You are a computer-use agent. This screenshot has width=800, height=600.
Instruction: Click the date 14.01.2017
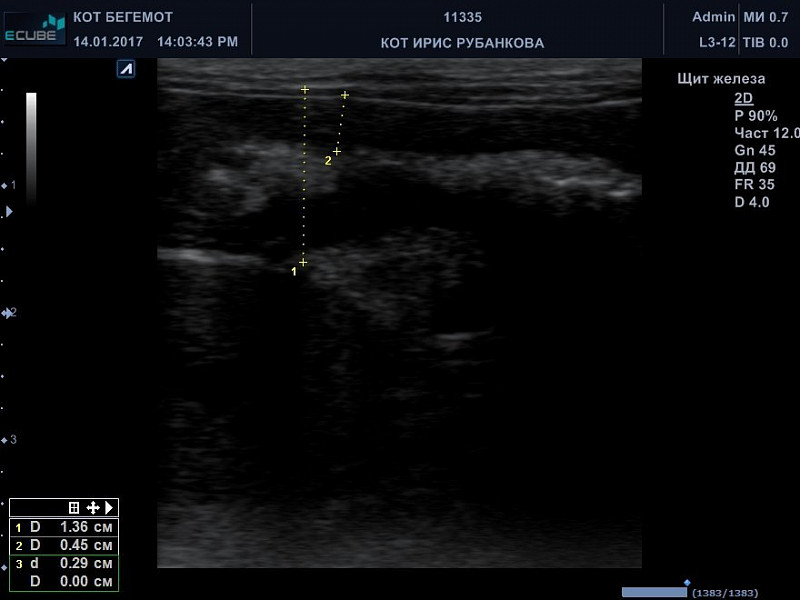pos(108,42)
